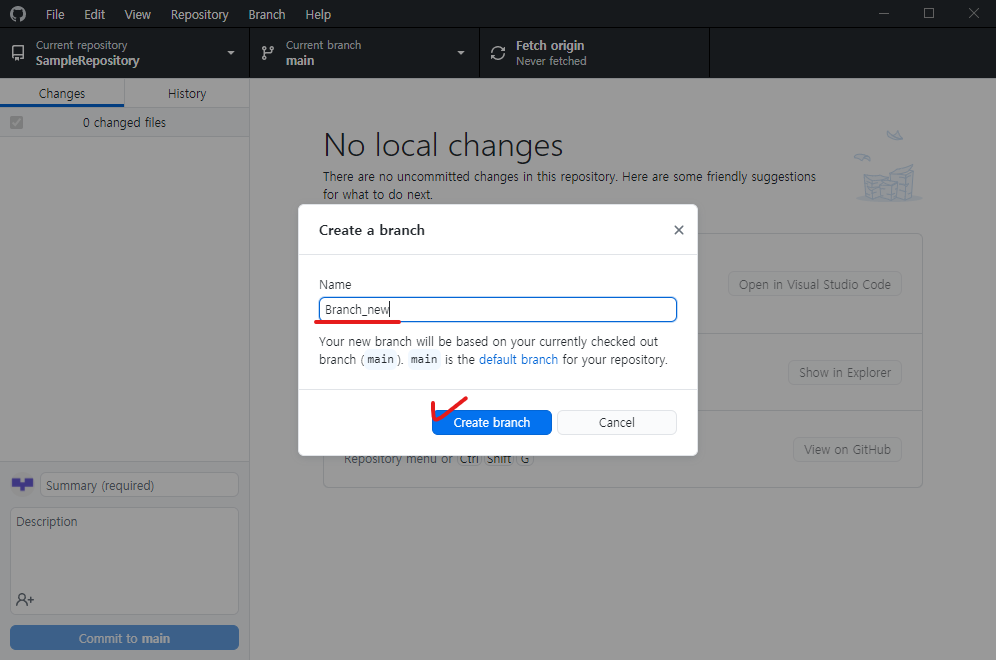Image resolution: width=996 pixels, height=660 pixels.
Task: Click Fetch origin button
Action: (x=595, y=53)
